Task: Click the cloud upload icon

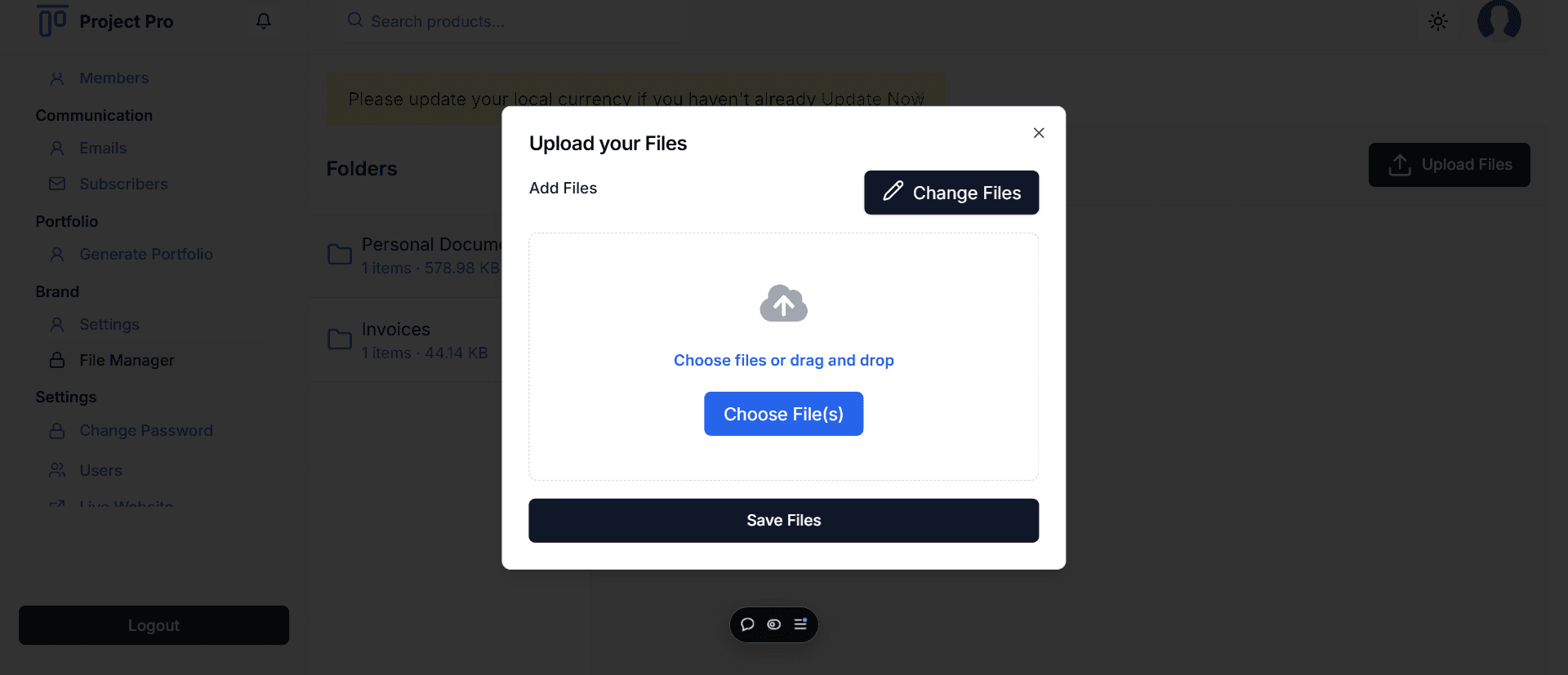Action: point(783,304)
